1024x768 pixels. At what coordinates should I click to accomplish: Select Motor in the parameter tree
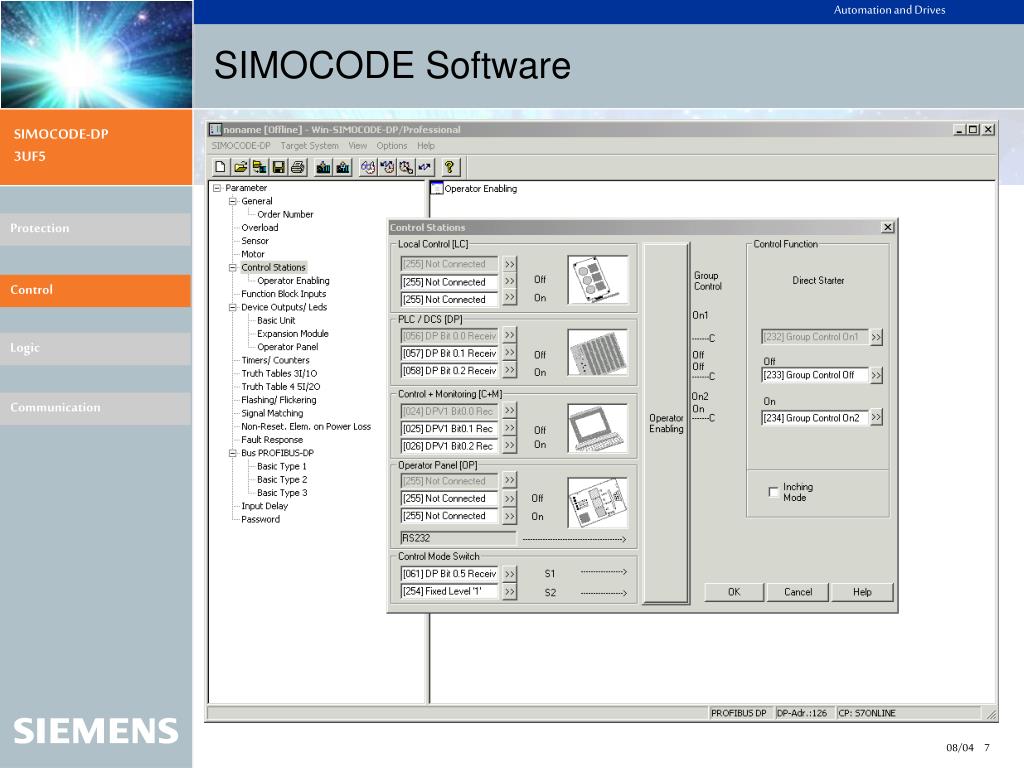tap(253, 254)
